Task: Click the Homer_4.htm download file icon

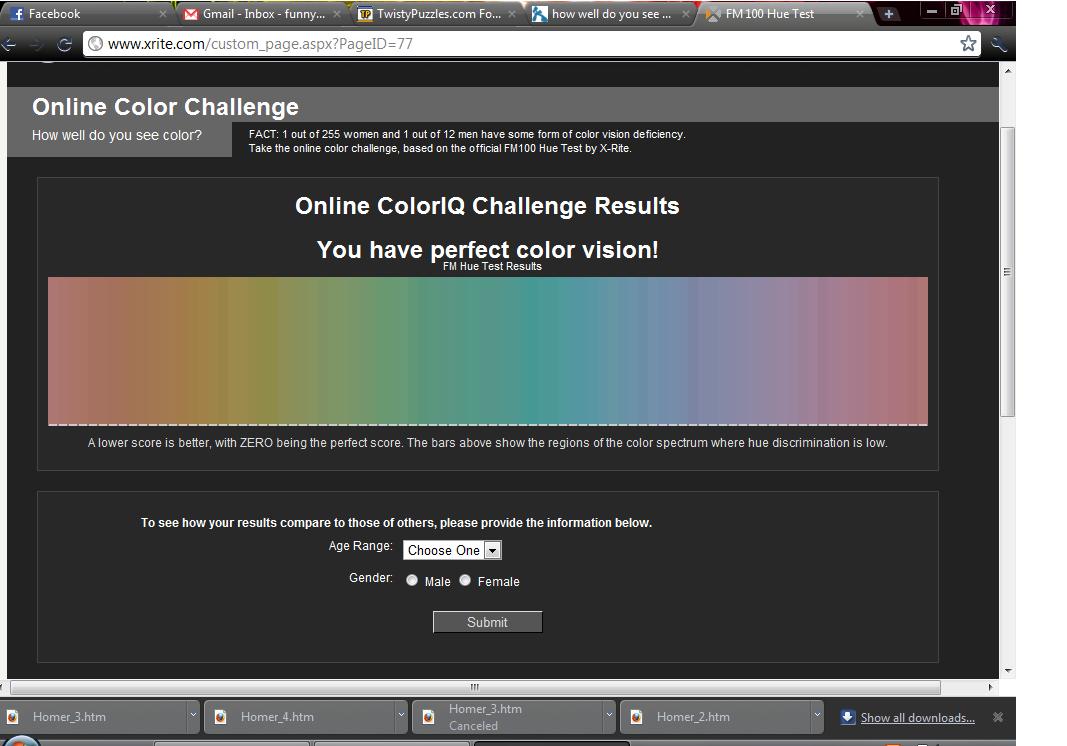Action: [x=220, y=717]
